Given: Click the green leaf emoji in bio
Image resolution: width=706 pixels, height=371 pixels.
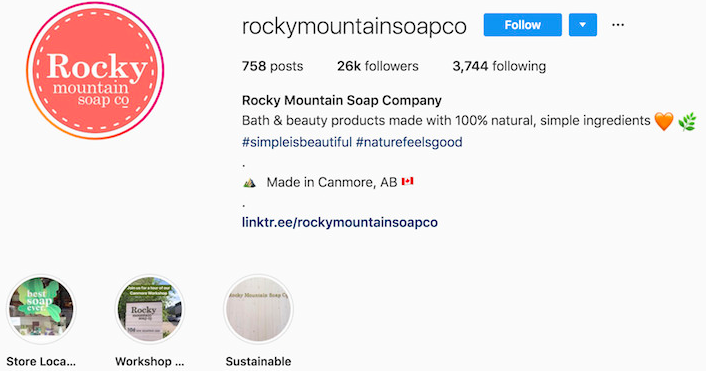Looking at the screenshot, I should tap(687, 122).
